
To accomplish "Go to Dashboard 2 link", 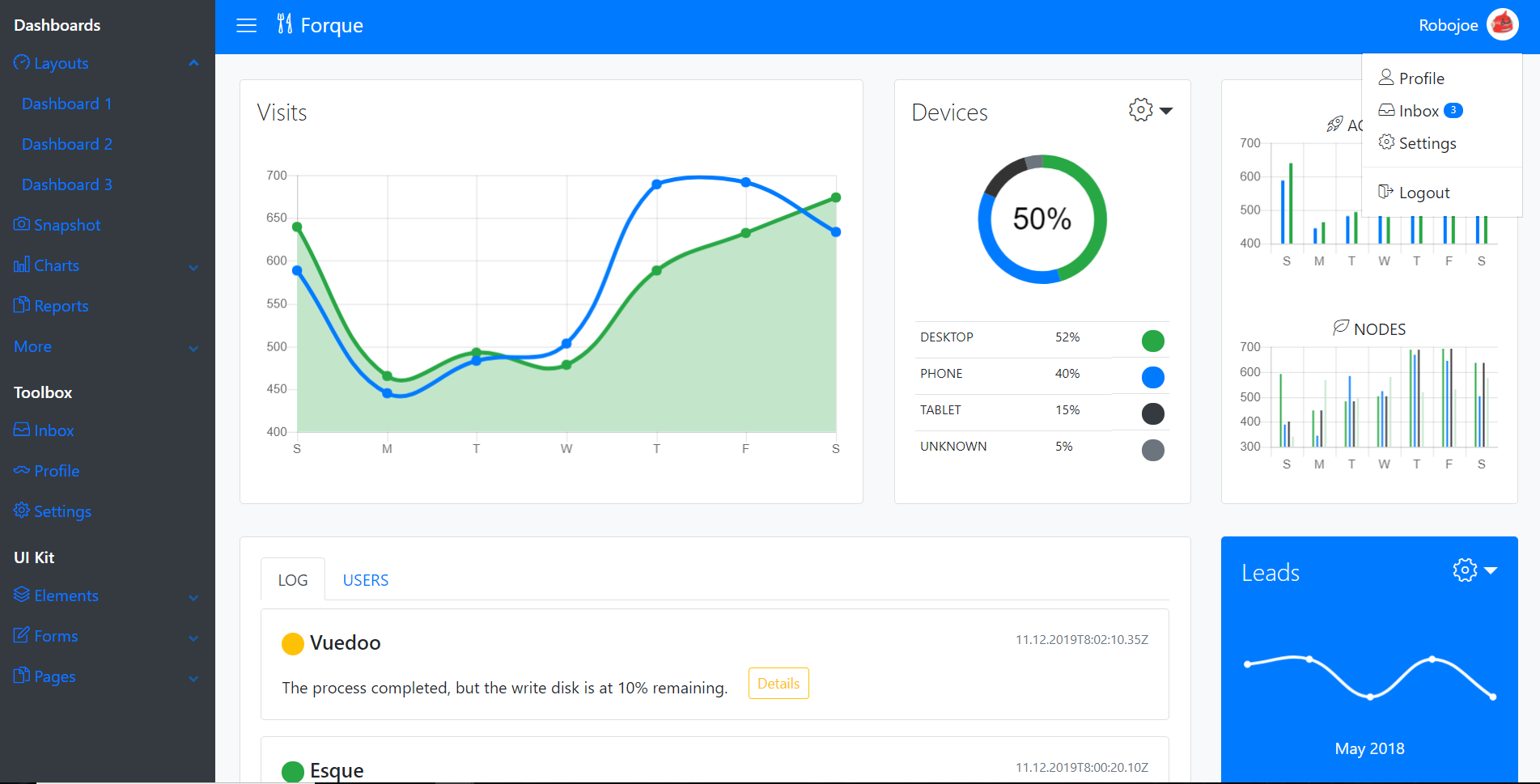I will coord(67,144).
